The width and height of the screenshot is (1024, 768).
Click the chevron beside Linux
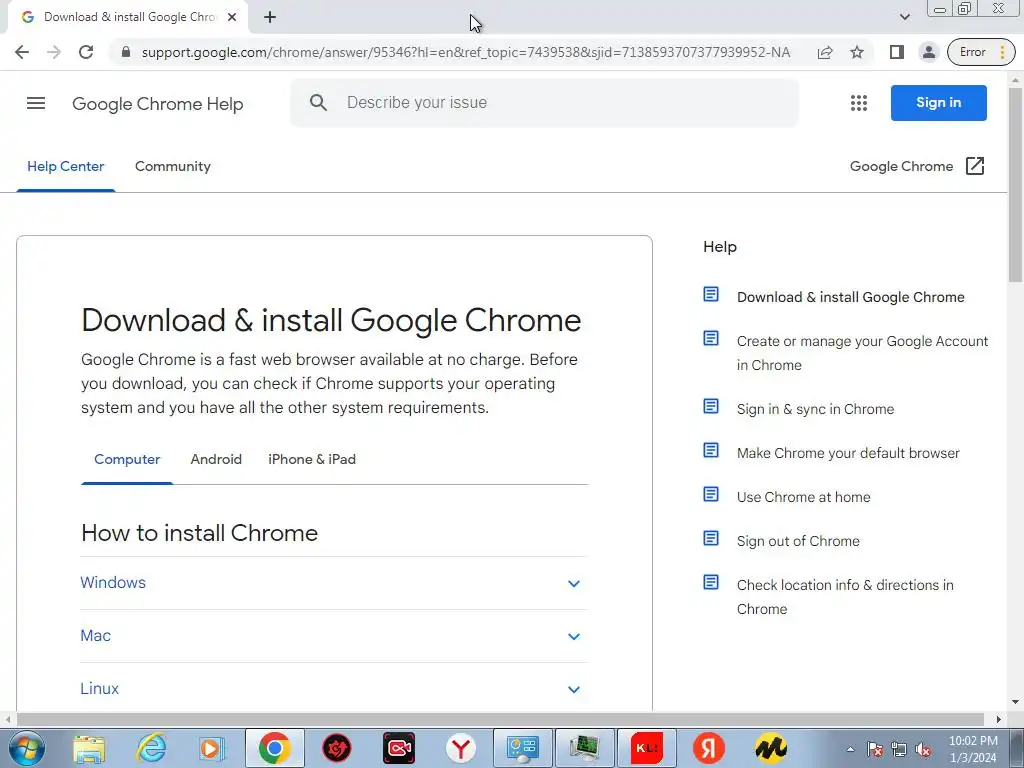pos(573,690)
